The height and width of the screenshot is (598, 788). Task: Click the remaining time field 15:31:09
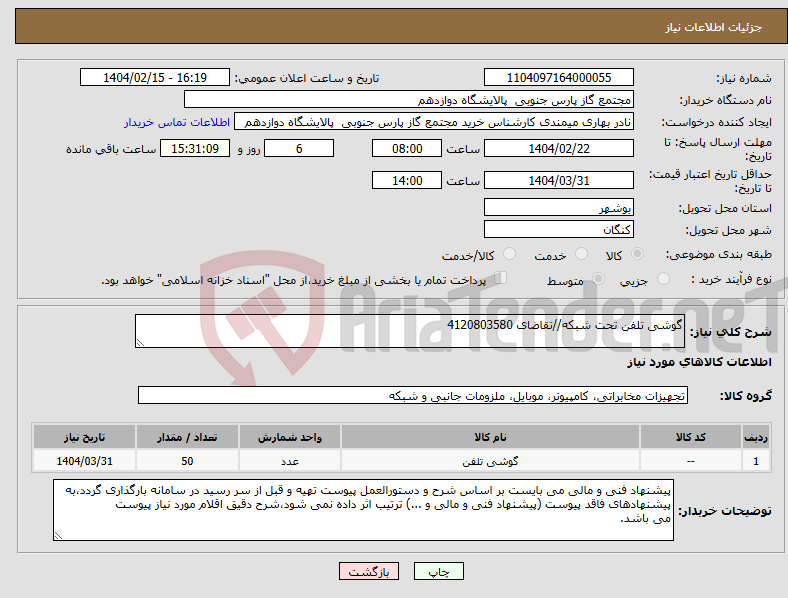click(x=195, y=148)
